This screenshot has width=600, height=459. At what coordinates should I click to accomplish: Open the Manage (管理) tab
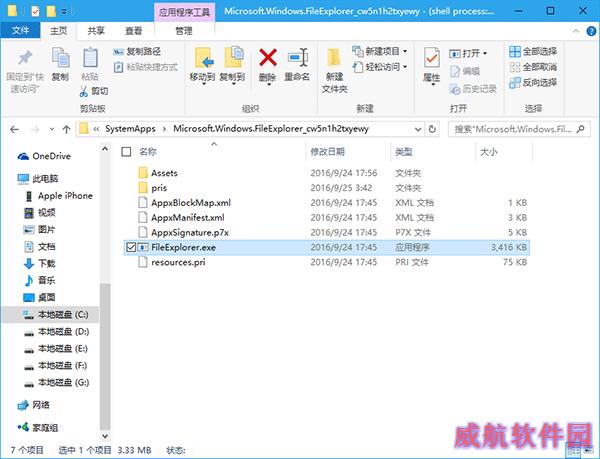[184, 31]
